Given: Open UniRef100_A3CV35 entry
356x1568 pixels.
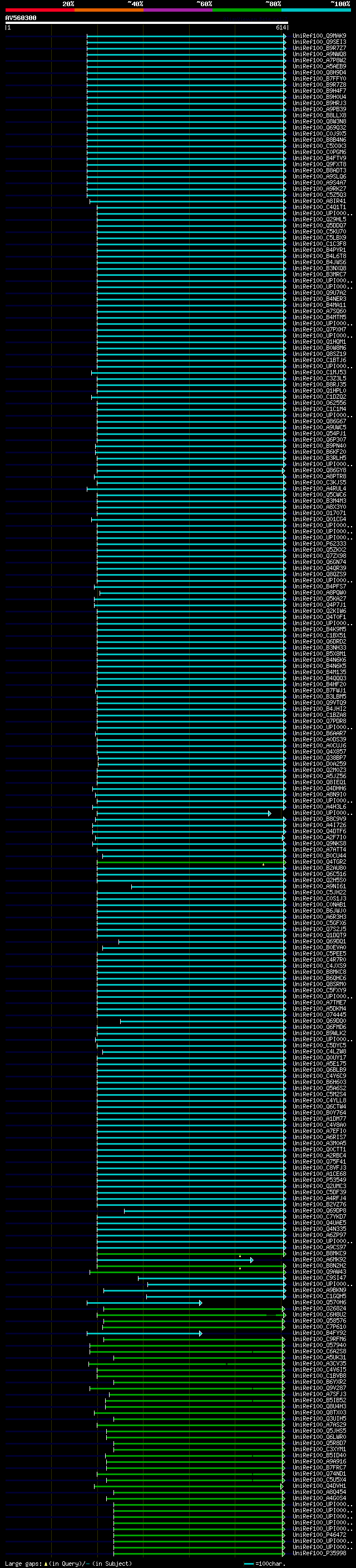Looking at the screenshot, I should (x=319, y=1363).
